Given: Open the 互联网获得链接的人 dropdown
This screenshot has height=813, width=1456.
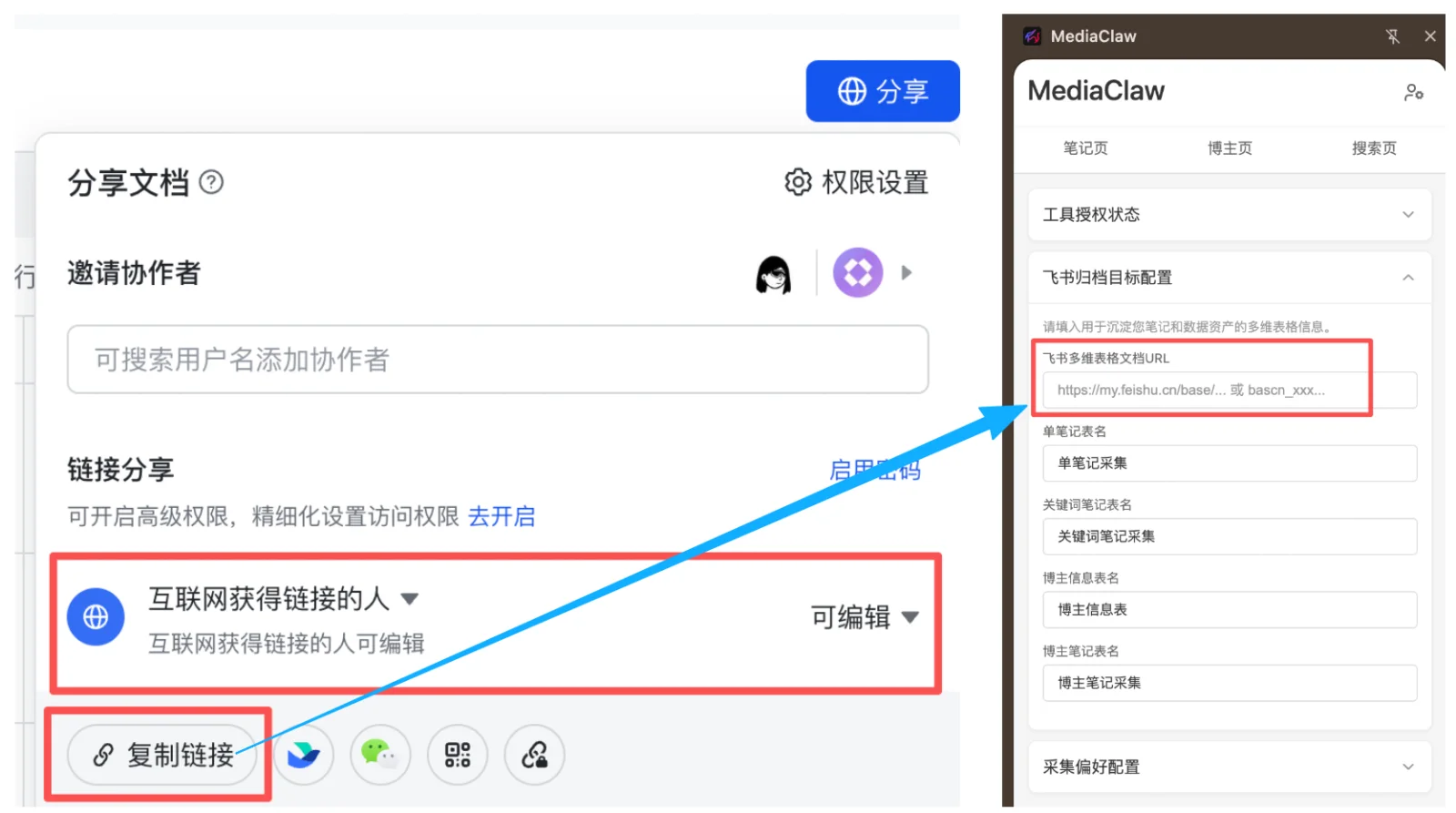Looking at the screenshot, I should coord(283,598).
